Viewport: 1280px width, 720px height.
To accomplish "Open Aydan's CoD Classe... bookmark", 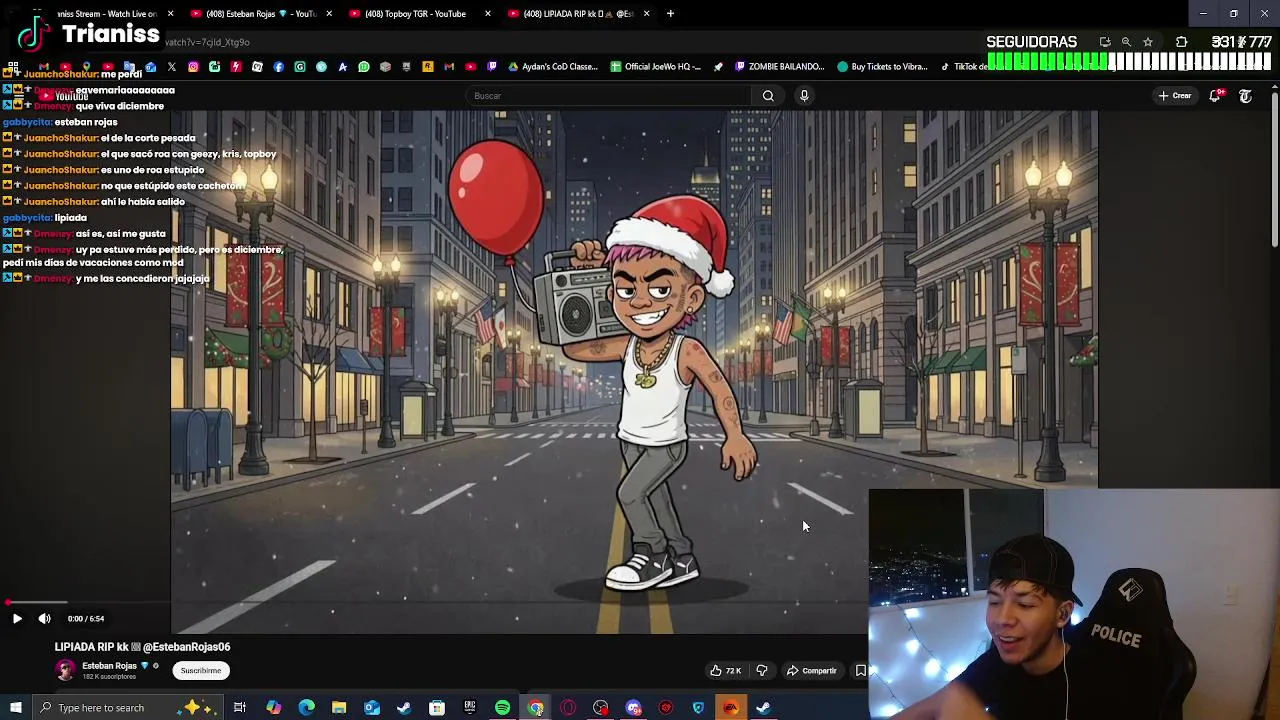I will point(552,67).
